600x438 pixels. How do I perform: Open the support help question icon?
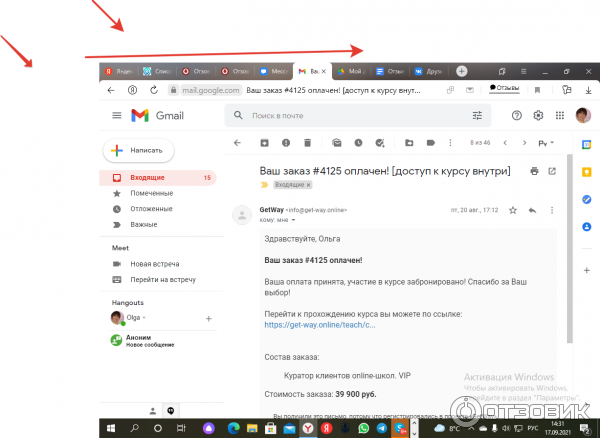[516, 115]
